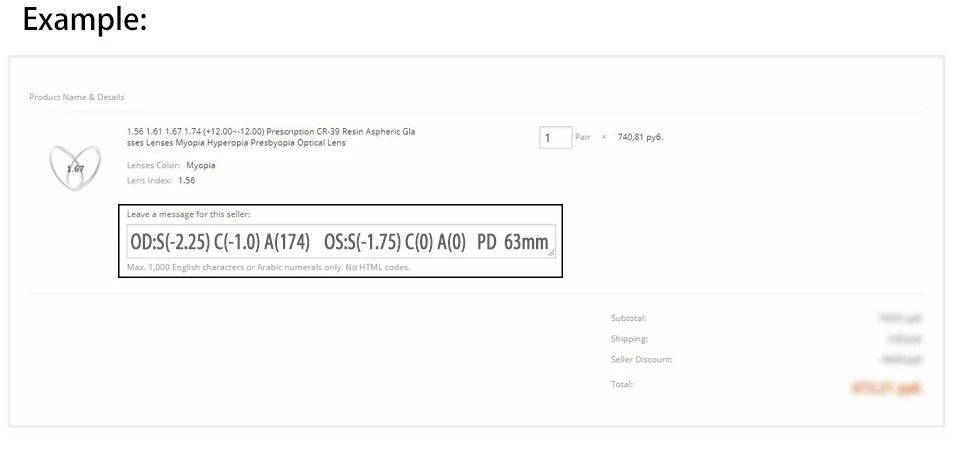
Task: Click the 'Lenses Color:' label
Action: point(153,165)
